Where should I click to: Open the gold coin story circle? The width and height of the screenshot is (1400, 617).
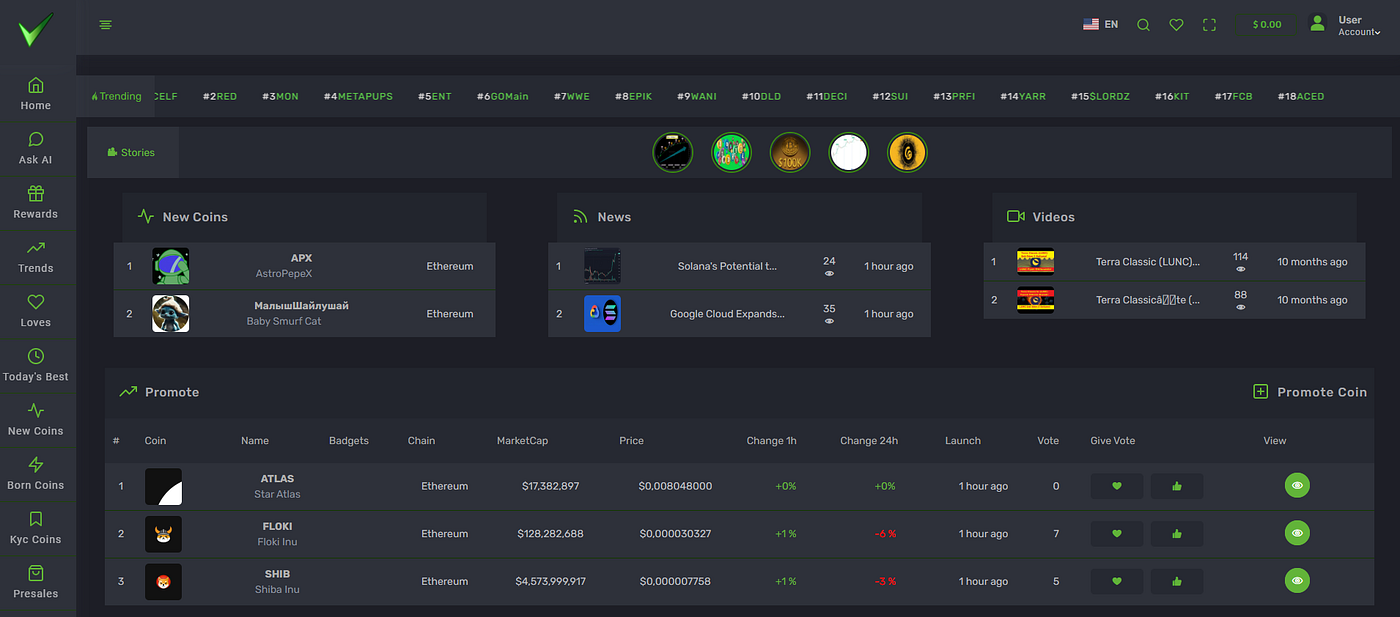click(x=907, y=153)
